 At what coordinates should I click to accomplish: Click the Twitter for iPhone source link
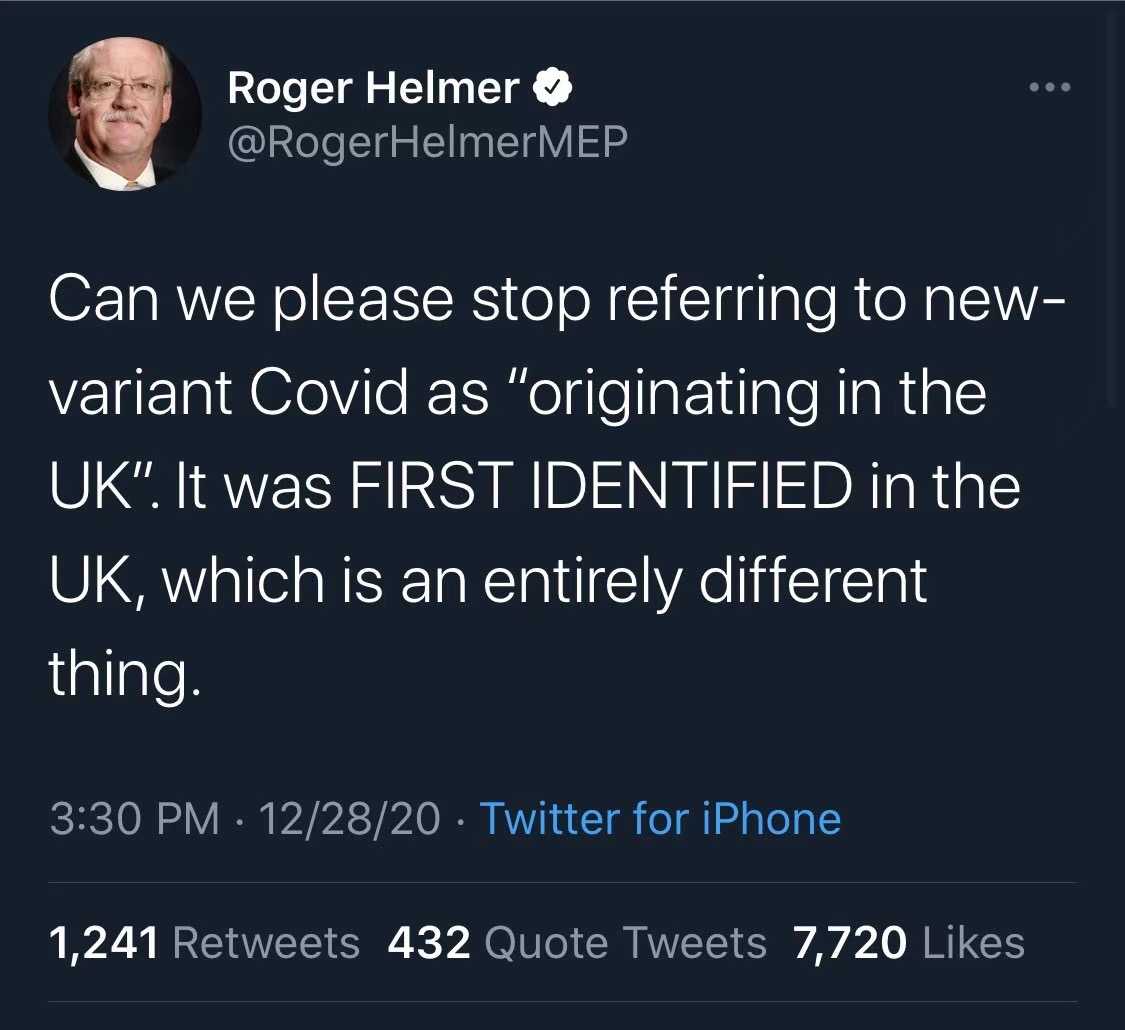pyautogui.click(x=660, y=819)
